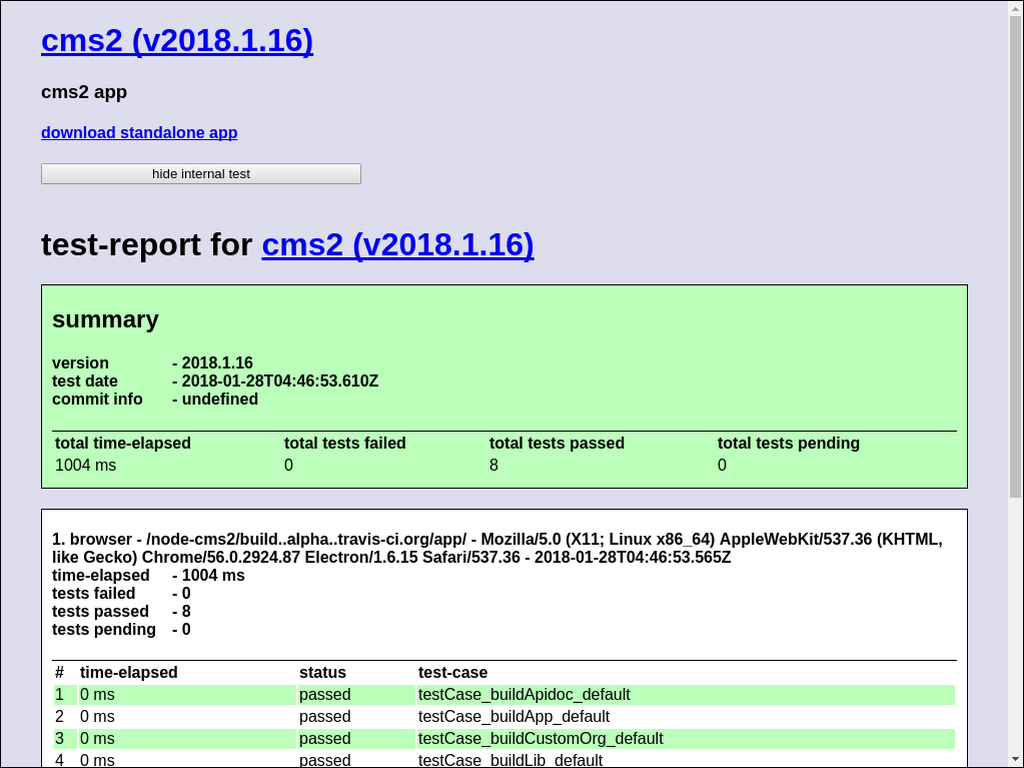Select browser tests passed '- 8'
1024x768 pixels.
pyautogui.click(x=182, y=611)
